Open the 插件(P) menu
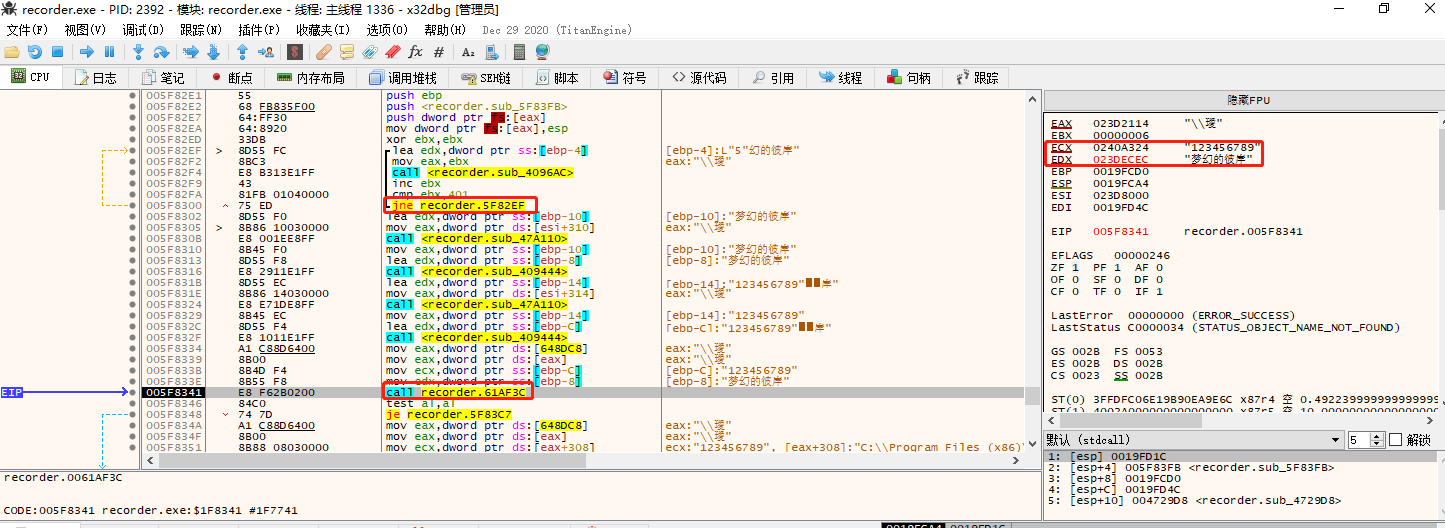 259,30
